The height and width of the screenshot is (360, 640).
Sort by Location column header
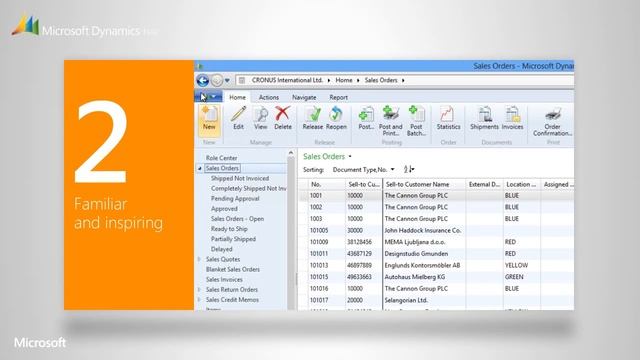tap(522, 184)
